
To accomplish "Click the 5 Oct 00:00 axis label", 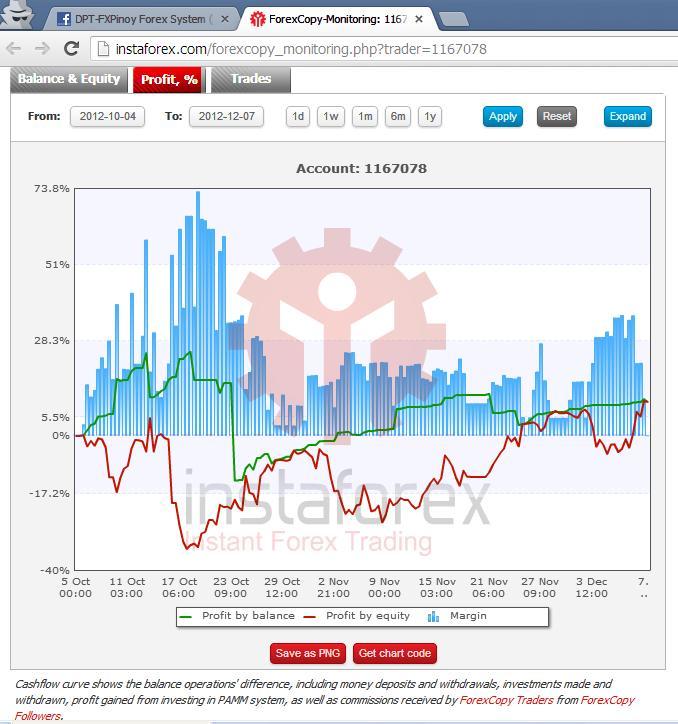I will tap(75, 587).
